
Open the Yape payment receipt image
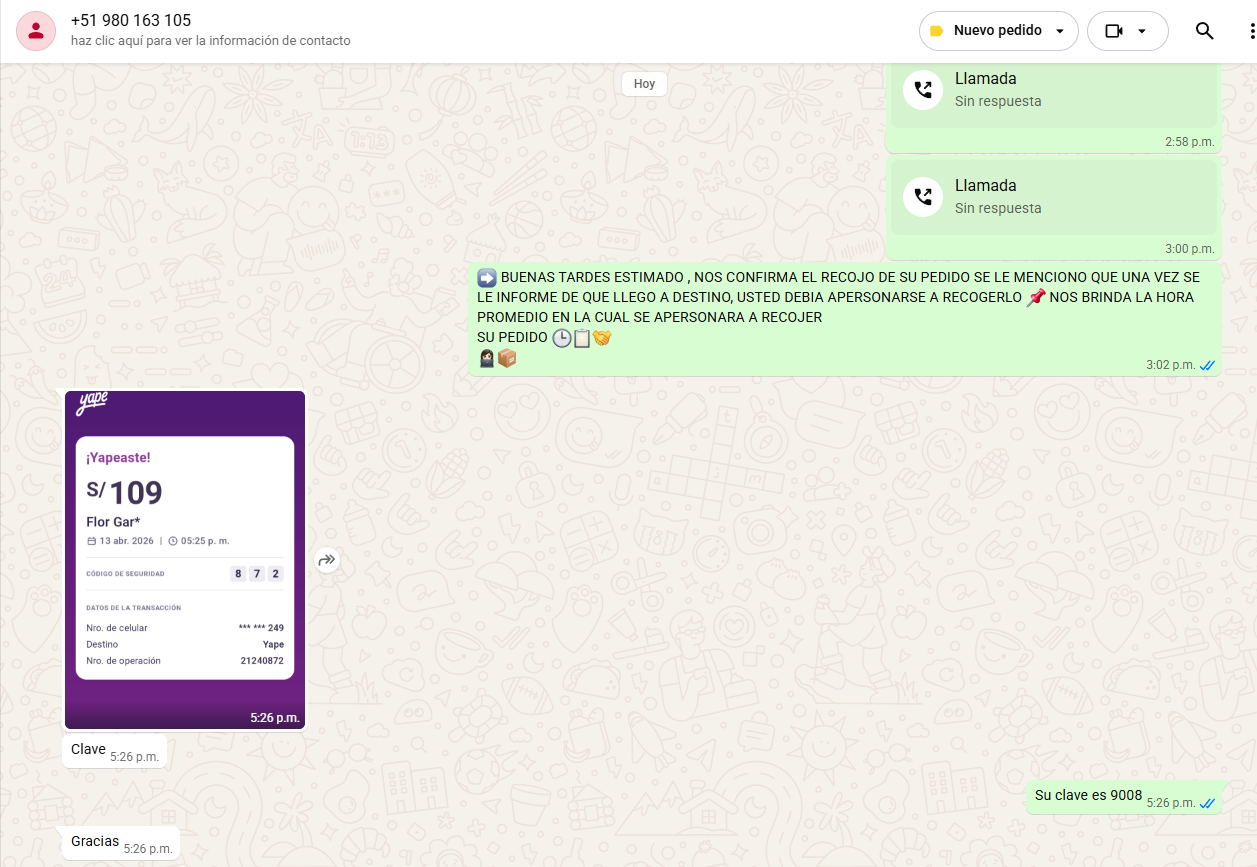coord(185,560)
